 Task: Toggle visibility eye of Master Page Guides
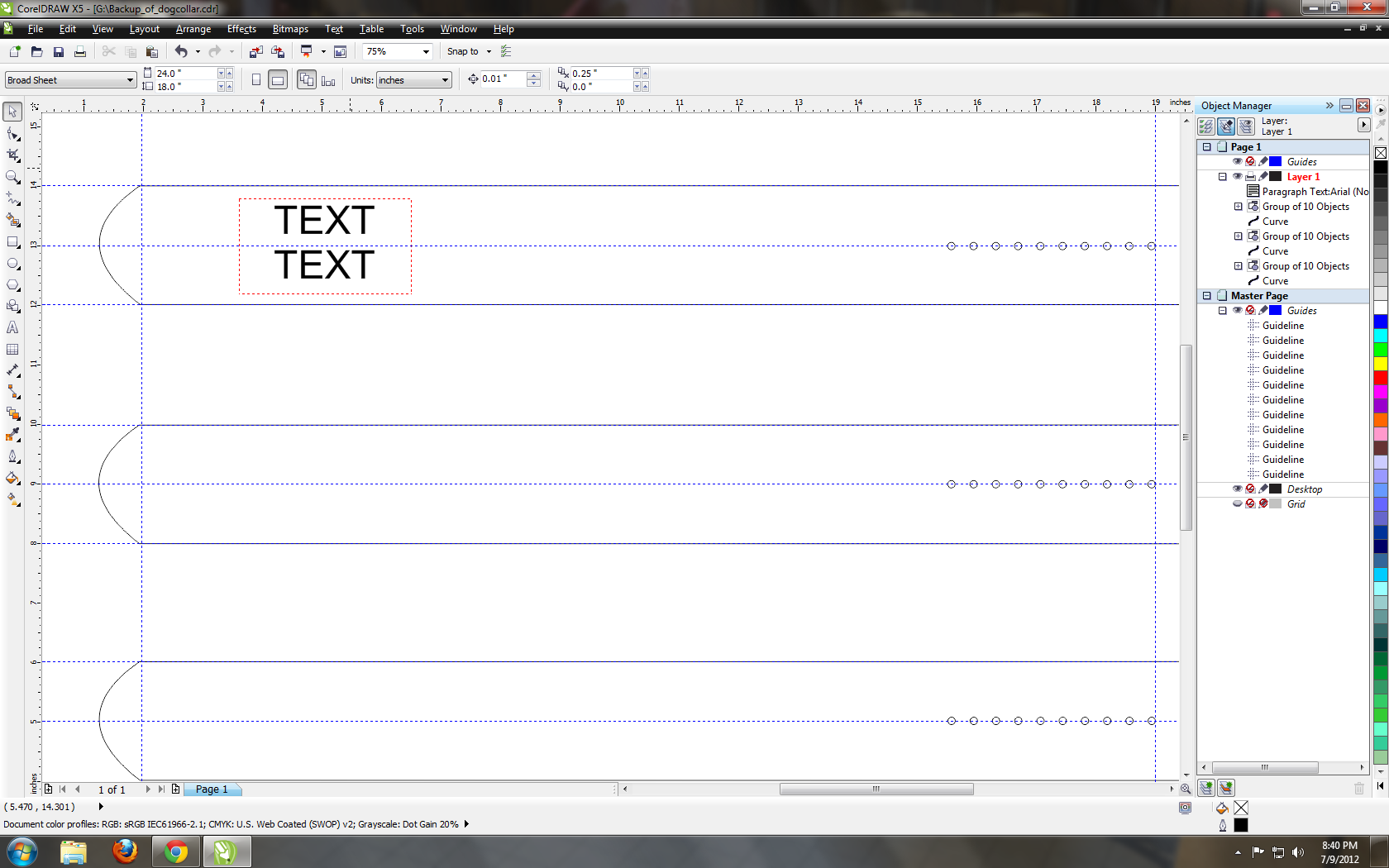coord(1237,310)
